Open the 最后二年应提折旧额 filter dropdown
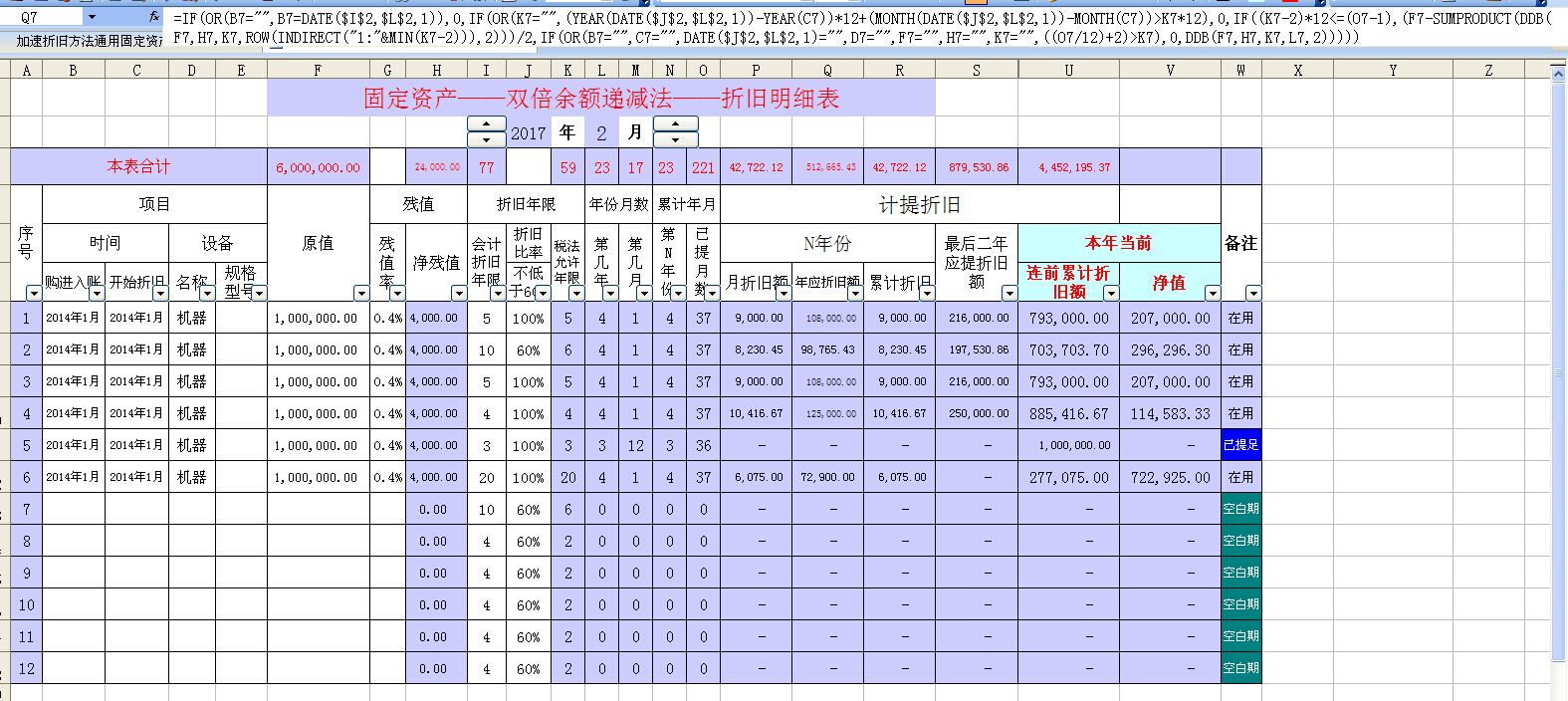The image size is (1568, 701). pos(1009,293)
